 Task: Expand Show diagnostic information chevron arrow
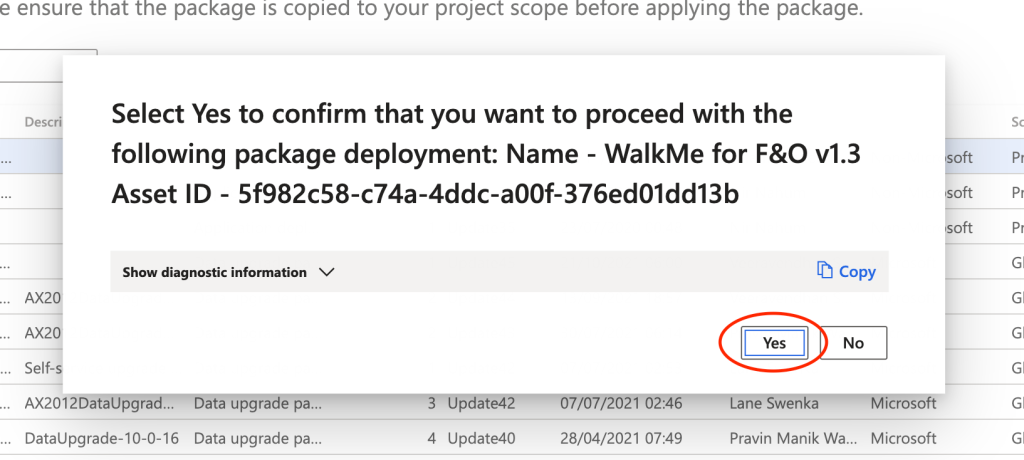tap(325, 272)
